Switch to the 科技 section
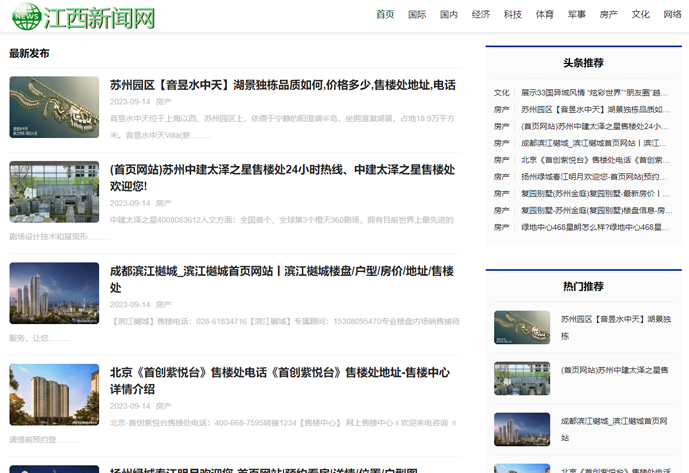Screen dimensions: 689x473 click(513, 15)
